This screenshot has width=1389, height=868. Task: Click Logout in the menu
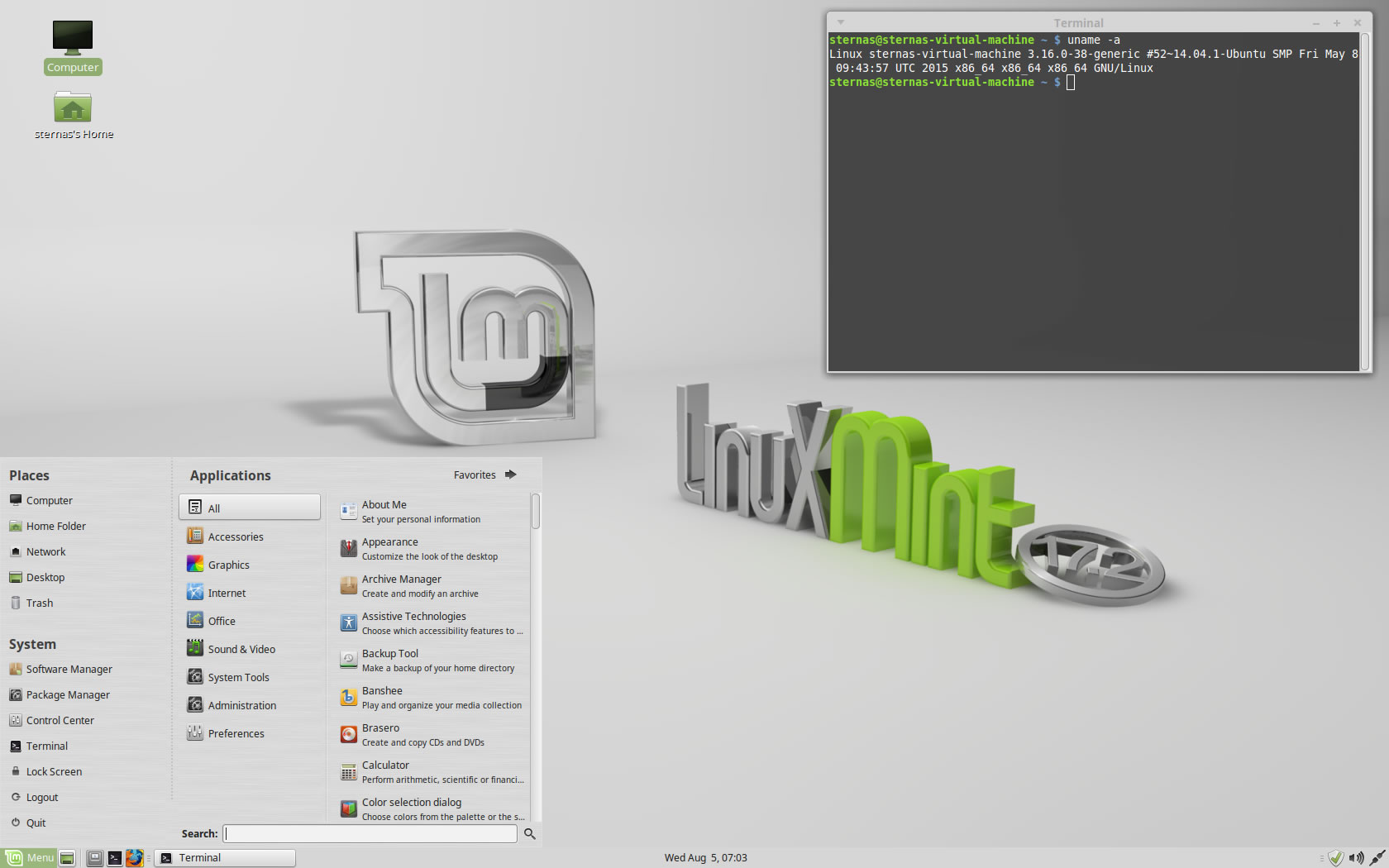click(34, 797)
